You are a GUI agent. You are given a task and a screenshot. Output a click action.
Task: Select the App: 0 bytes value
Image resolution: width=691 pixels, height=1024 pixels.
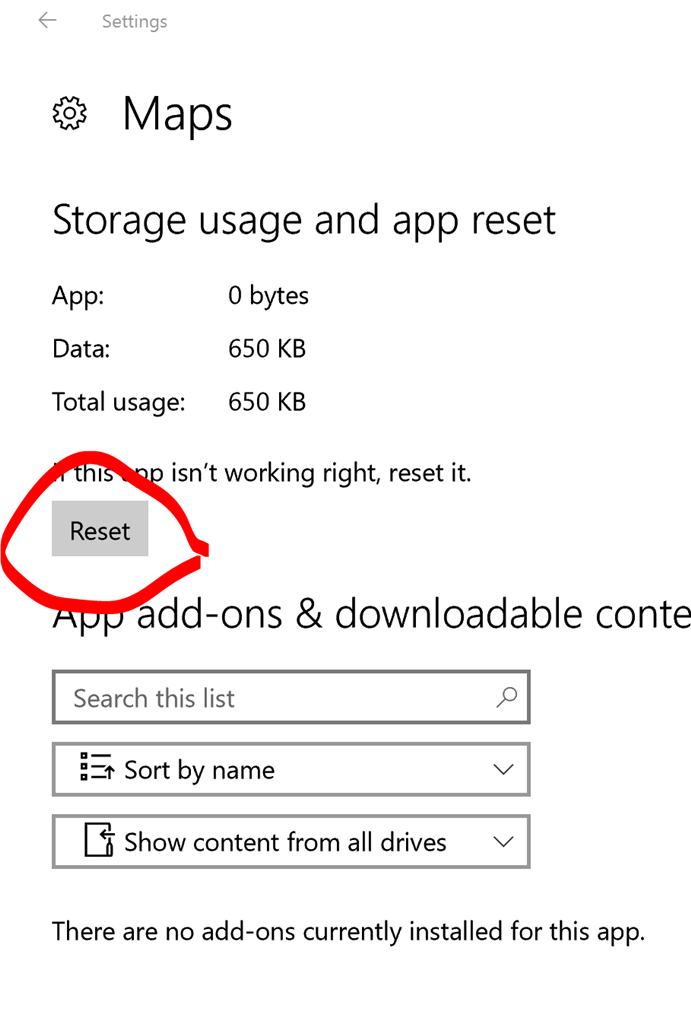268,296
